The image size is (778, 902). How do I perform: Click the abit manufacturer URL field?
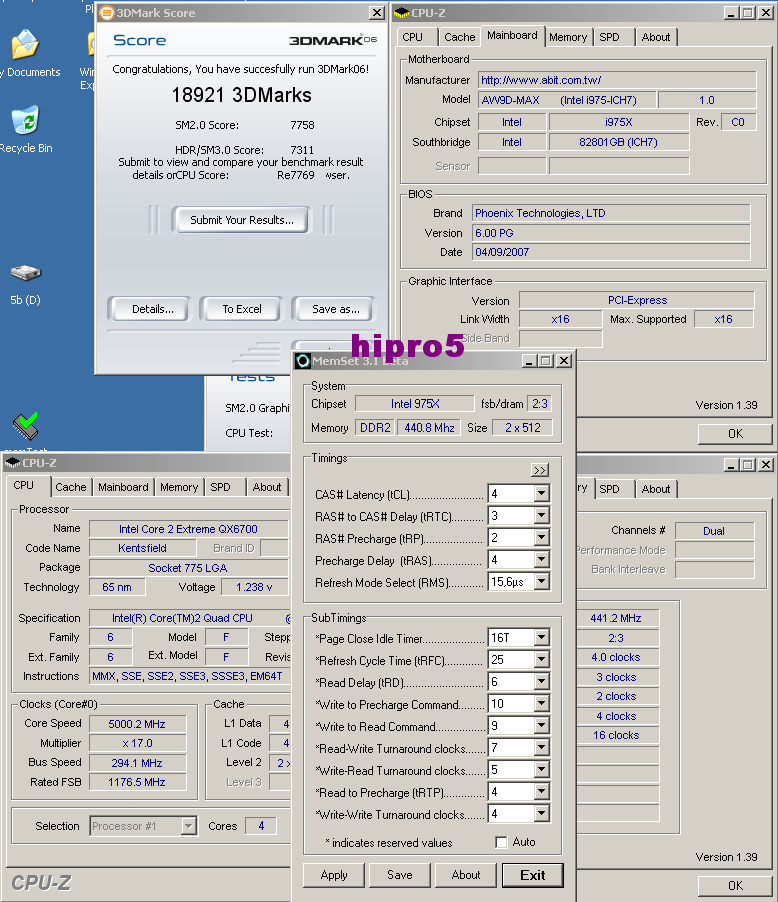coord(617,80)
